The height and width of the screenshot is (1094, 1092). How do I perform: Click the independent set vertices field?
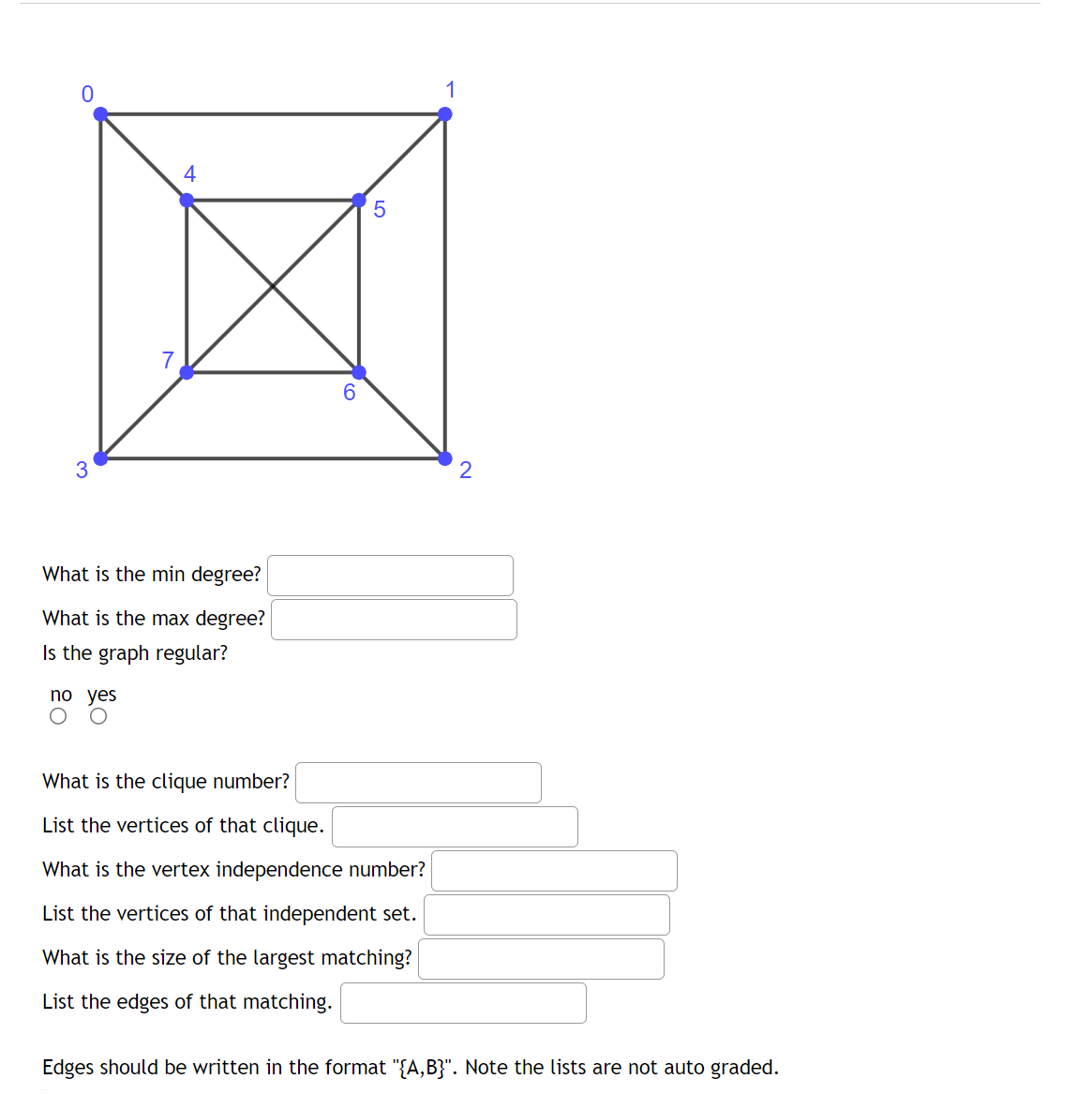(x=546, y=914)
